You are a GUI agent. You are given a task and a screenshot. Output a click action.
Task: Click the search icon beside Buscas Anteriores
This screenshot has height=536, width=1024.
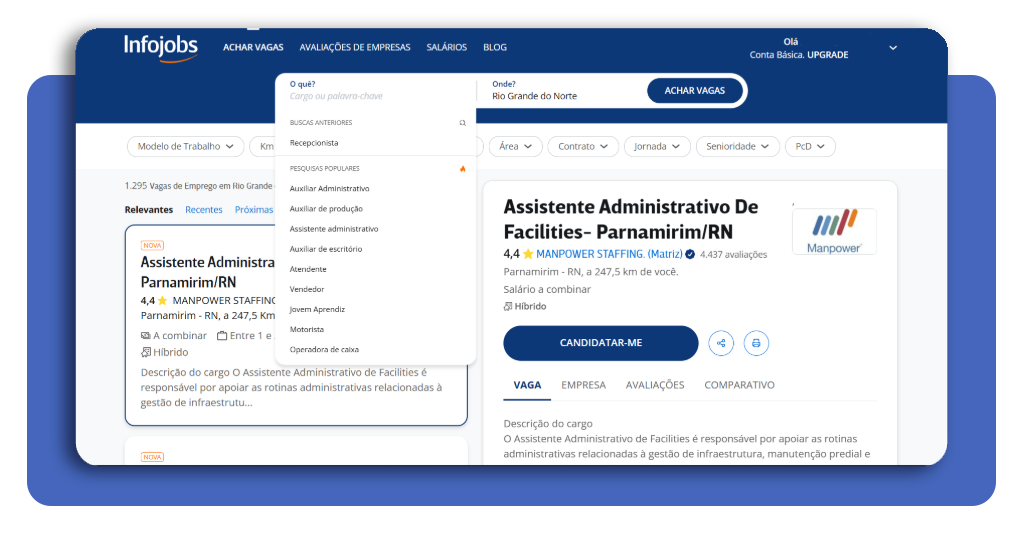462,123
